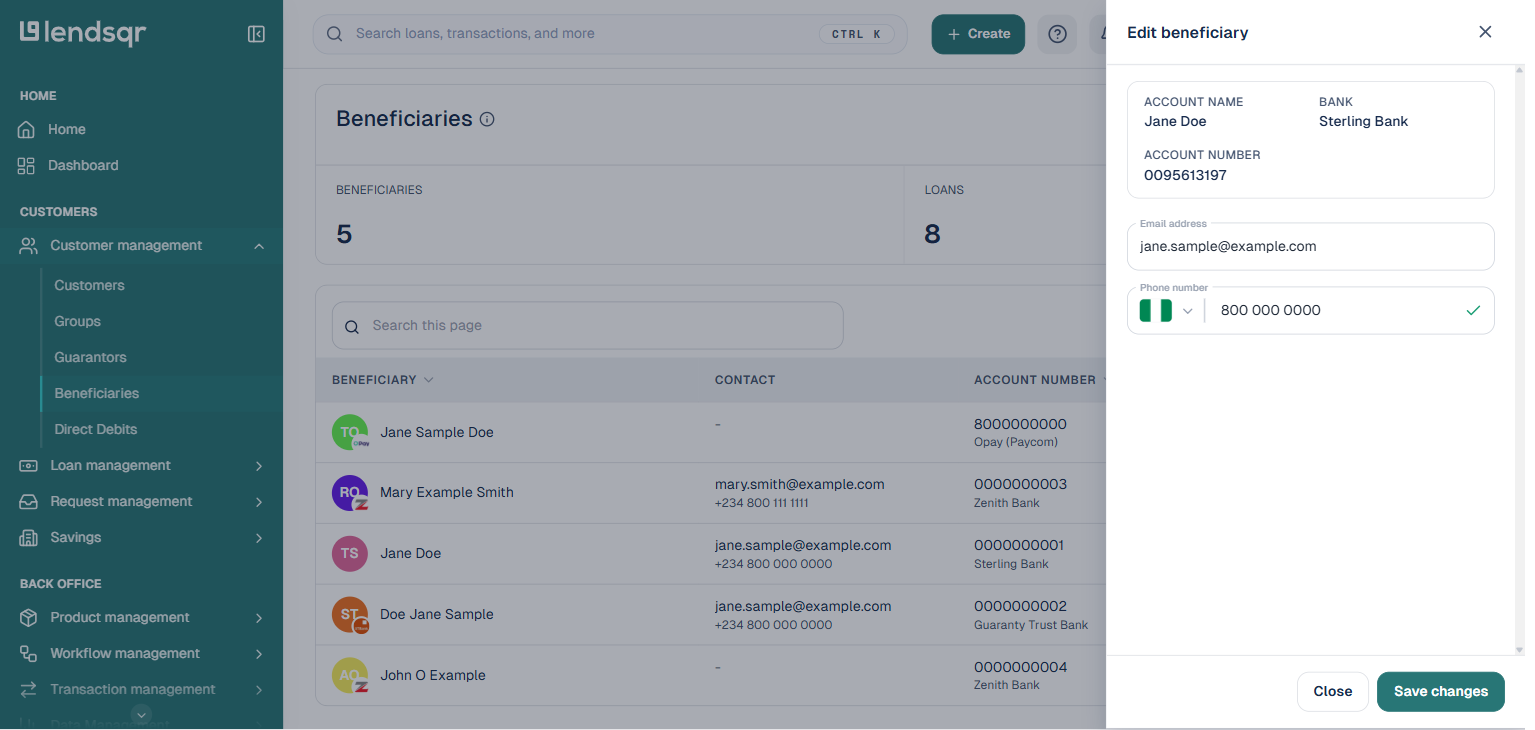Open Groups submenu item
This screenshot has height=730, width=1535.
coord(77,321)
